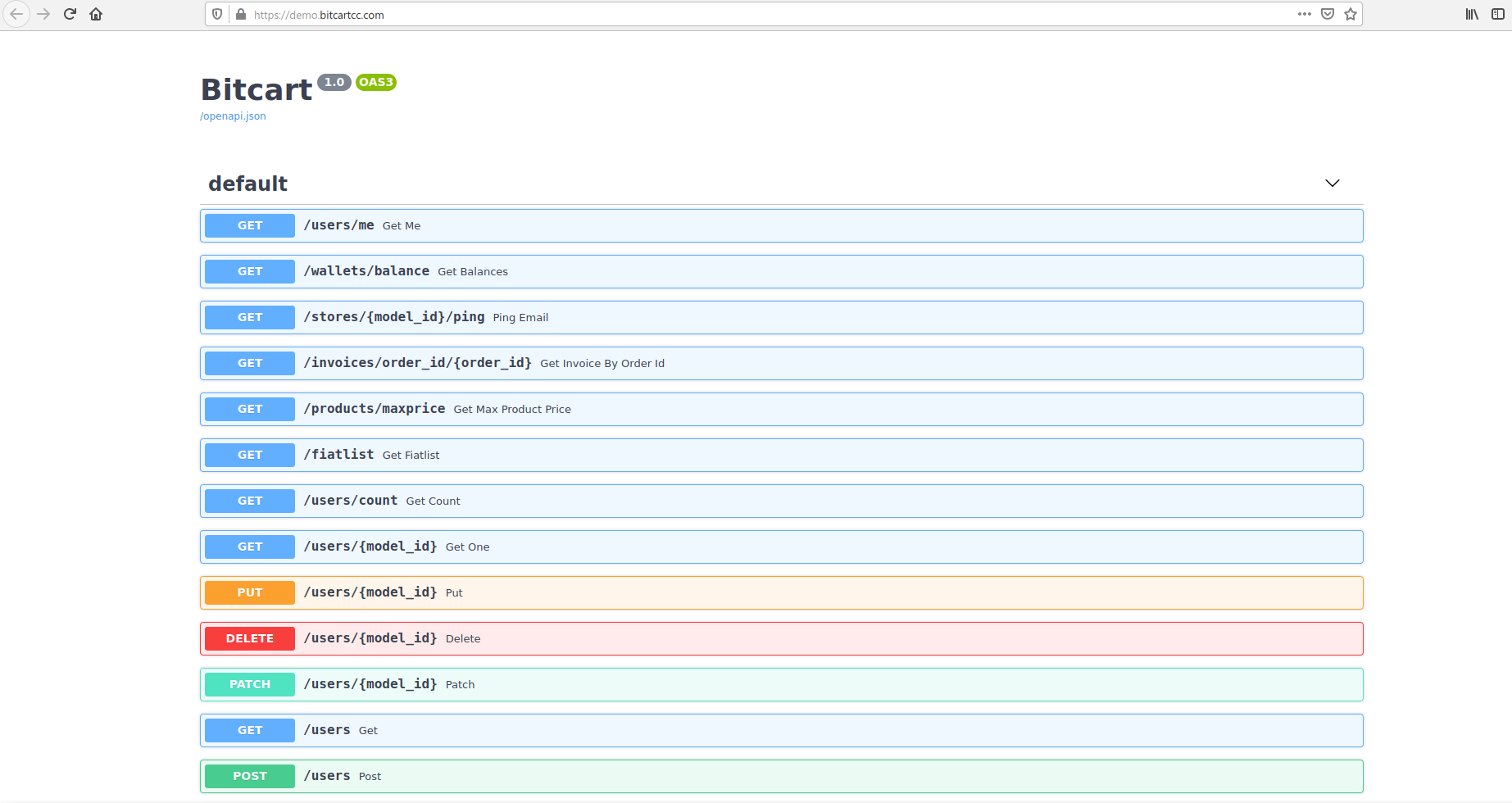Expand GET /users/{model_id} Get One
Image resolution: width=1512 pixels, height=803 pixels.
pos(782,547)
